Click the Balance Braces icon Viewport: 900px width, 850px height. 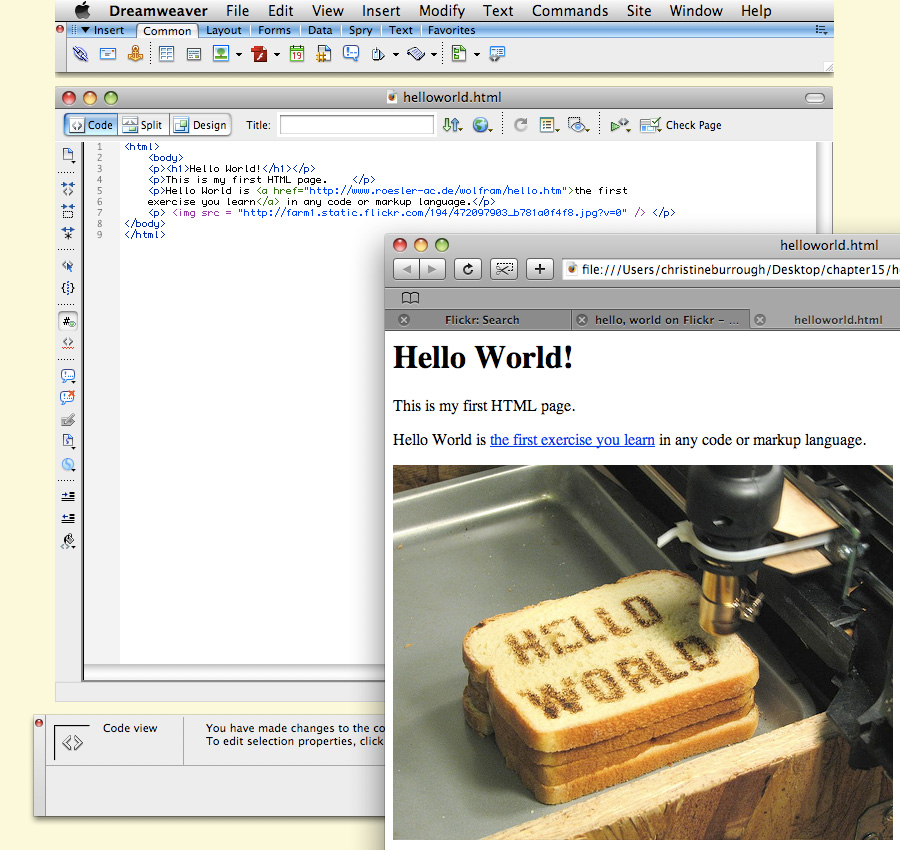pyautogui.click(x=68, y=288)
